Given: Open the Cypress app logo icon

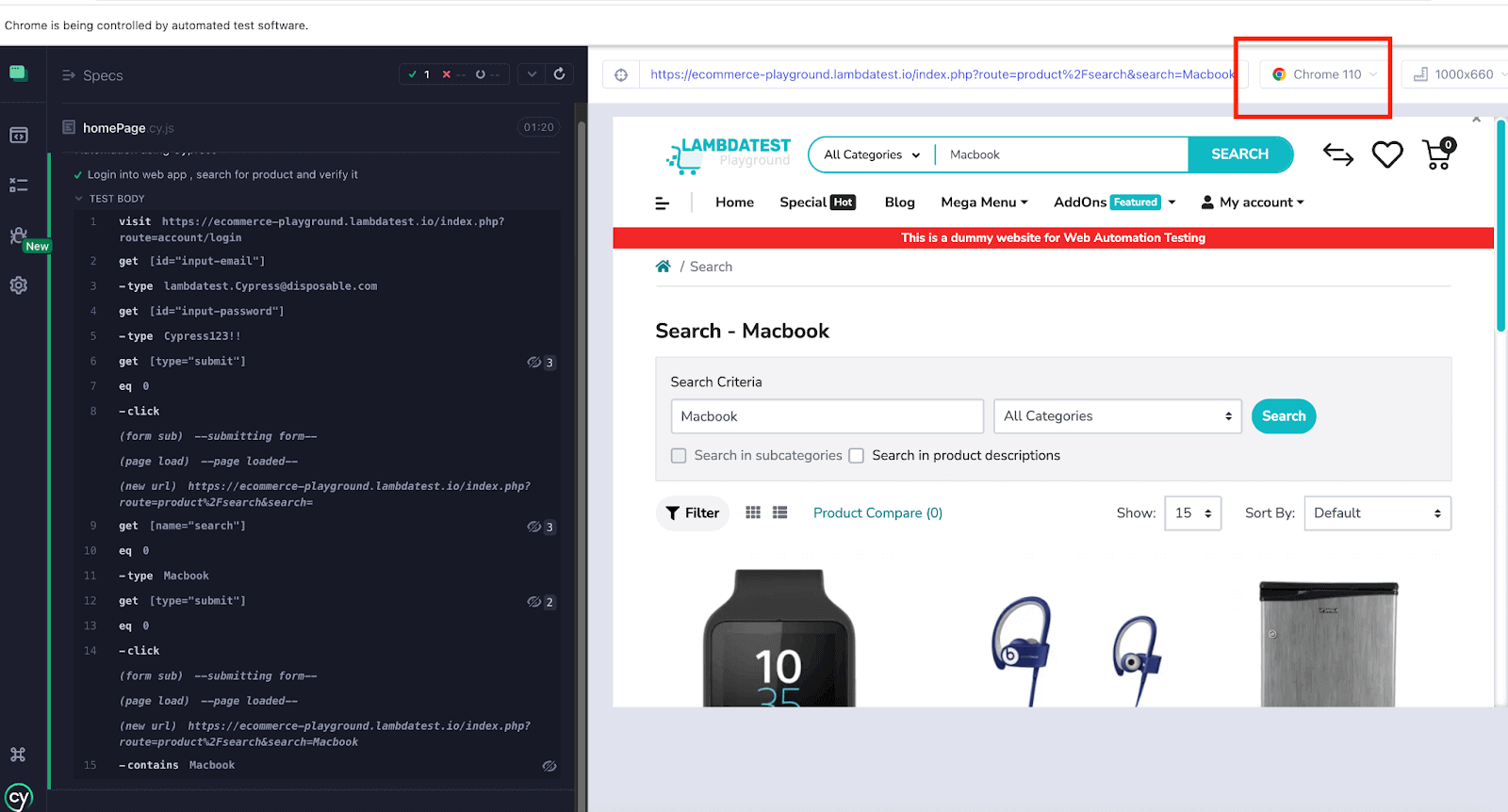Looking at the screenshot, I should (x=18, y=73).
